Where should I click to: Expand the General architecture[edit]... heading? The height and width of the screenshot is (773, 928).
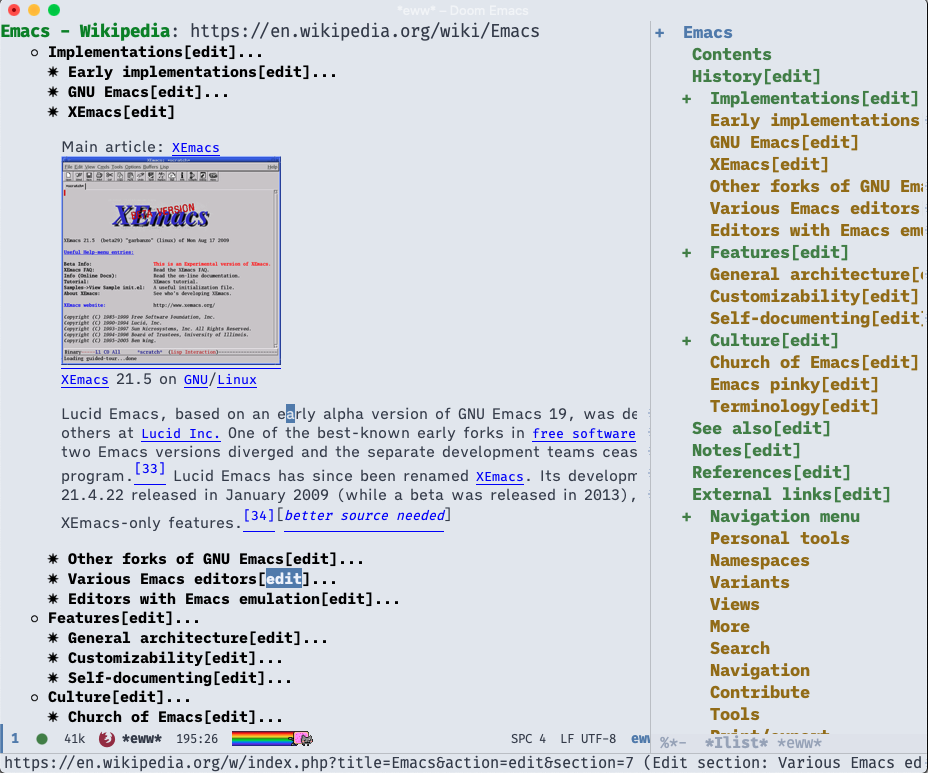pos(197,638)
